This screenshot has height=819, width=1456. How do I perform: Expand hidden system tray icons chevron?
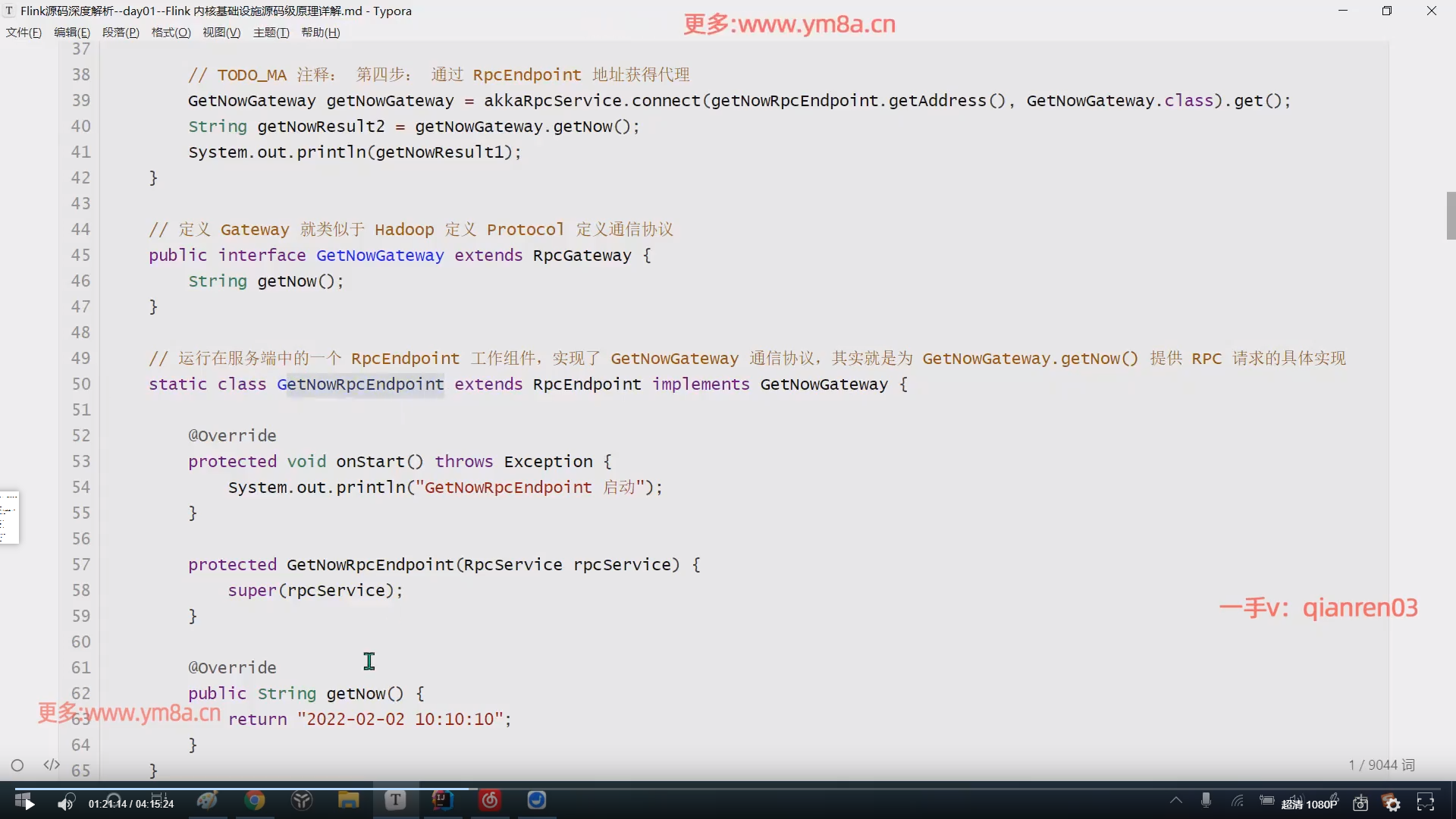pyautogui.click(x=1175, y=801)
